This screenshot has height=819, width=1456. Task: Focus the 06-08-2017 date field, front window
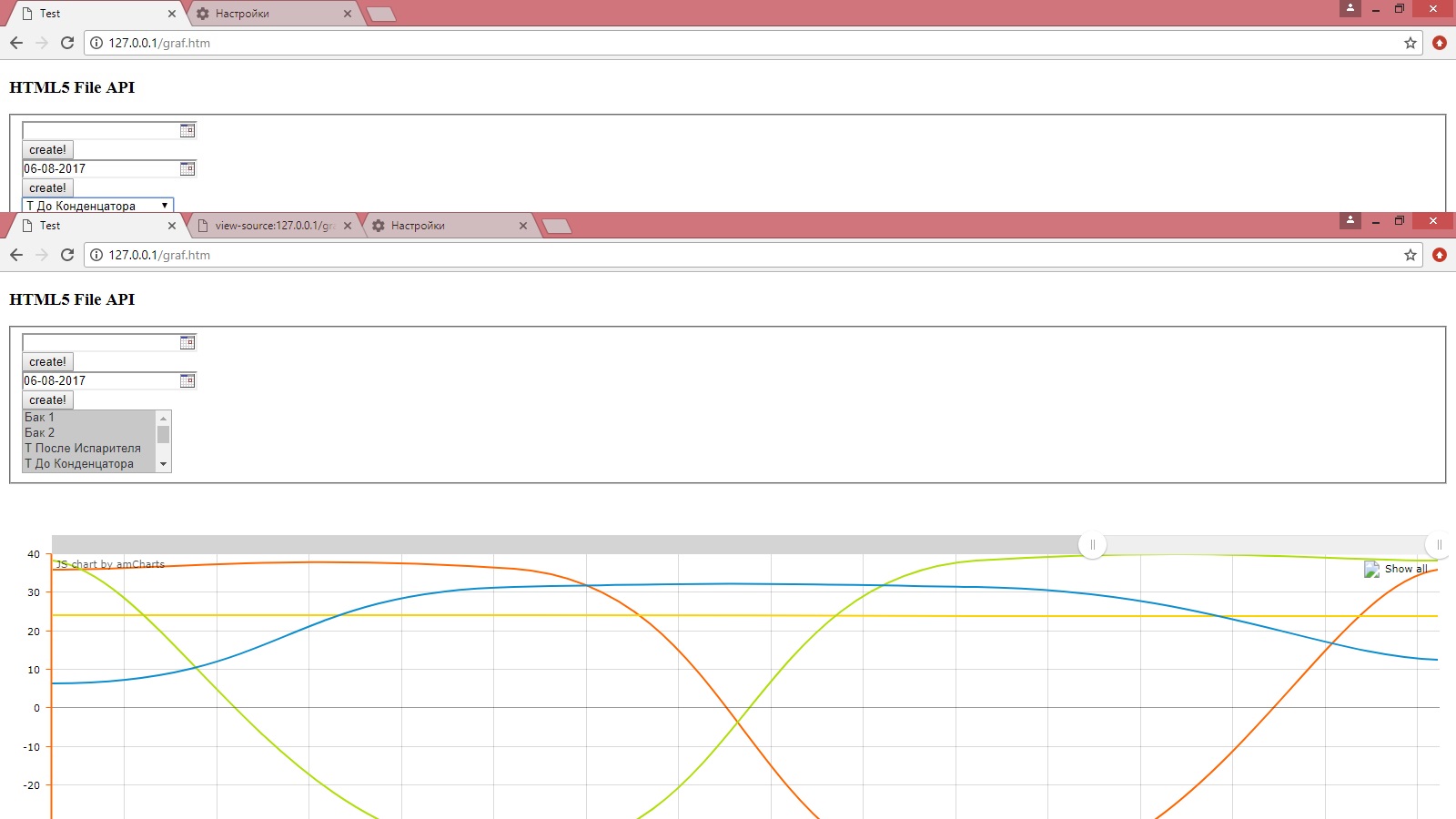[100, 380]
